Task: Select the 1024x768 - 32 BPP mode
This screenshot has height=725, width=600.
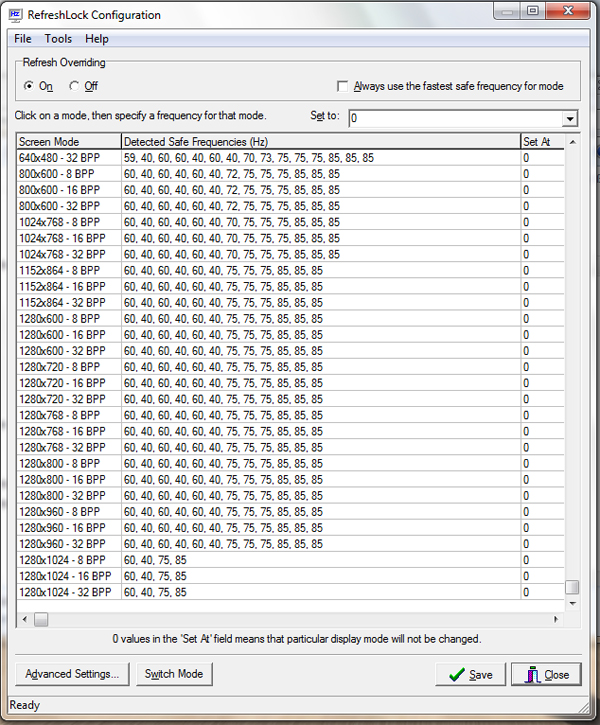Action: tap(290, 254)
